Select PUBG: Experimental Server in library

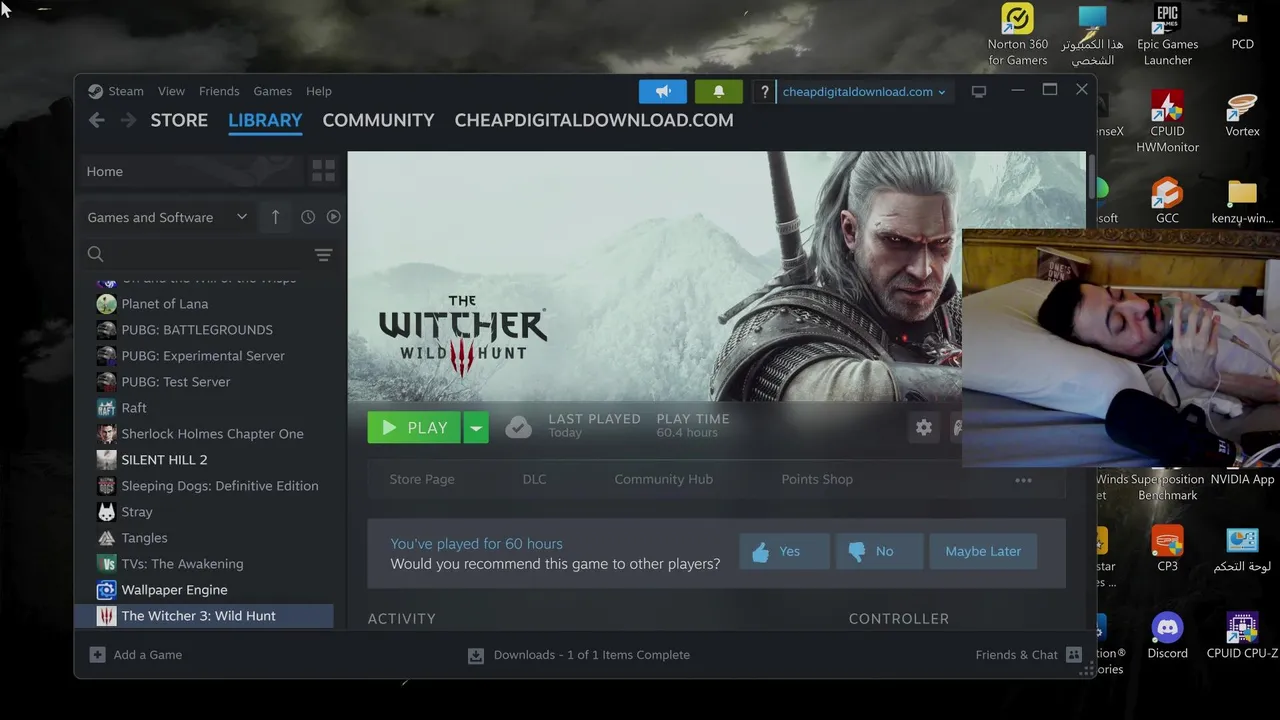tap(205, 356)
